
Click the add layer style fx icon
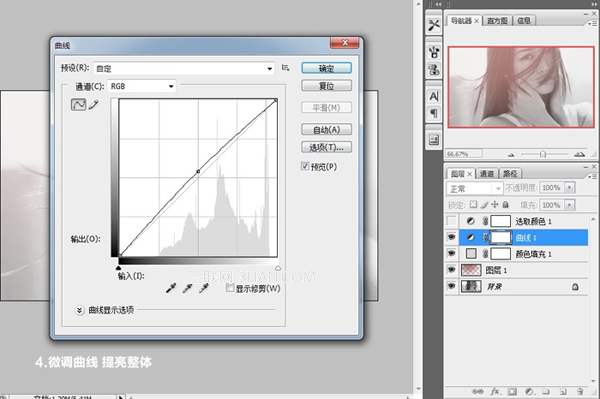click(495, 391)
